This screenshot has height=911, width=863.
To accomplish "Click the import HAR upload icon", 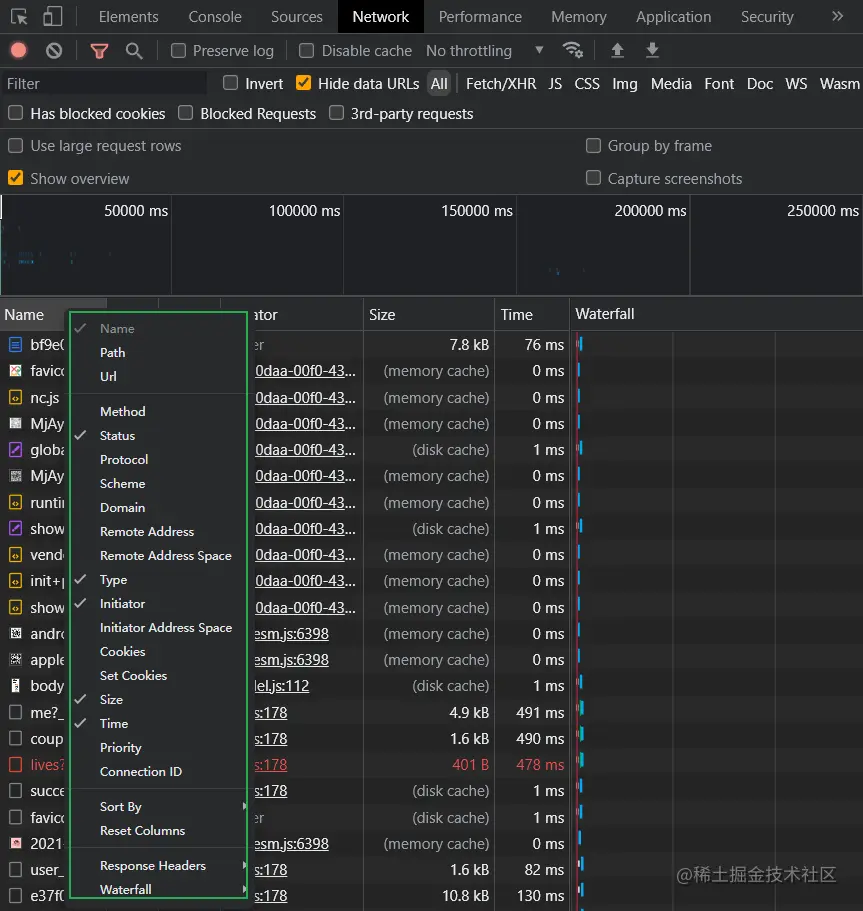I will point(617,51).
